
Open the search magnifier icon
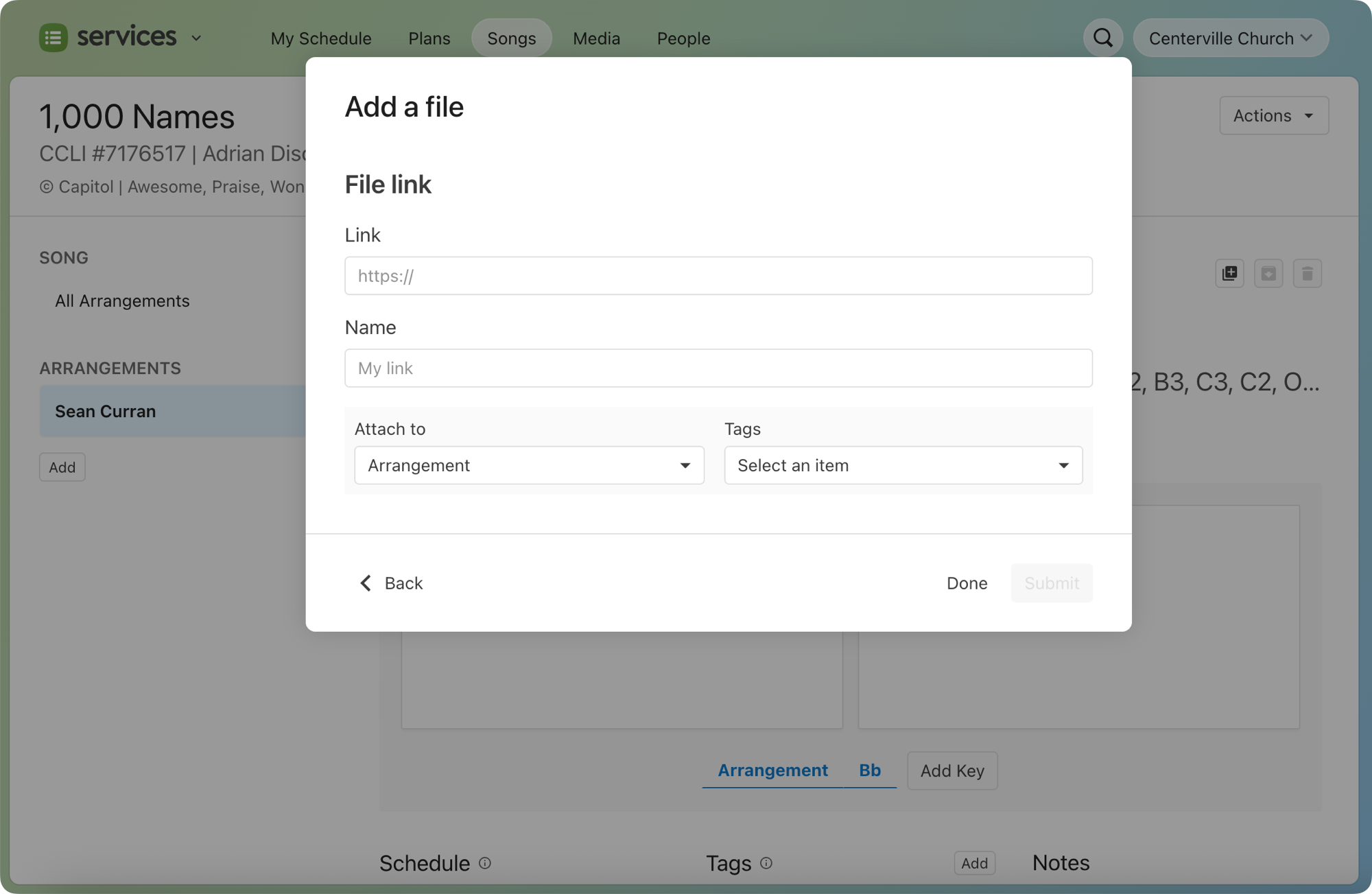click(1102, 38)
